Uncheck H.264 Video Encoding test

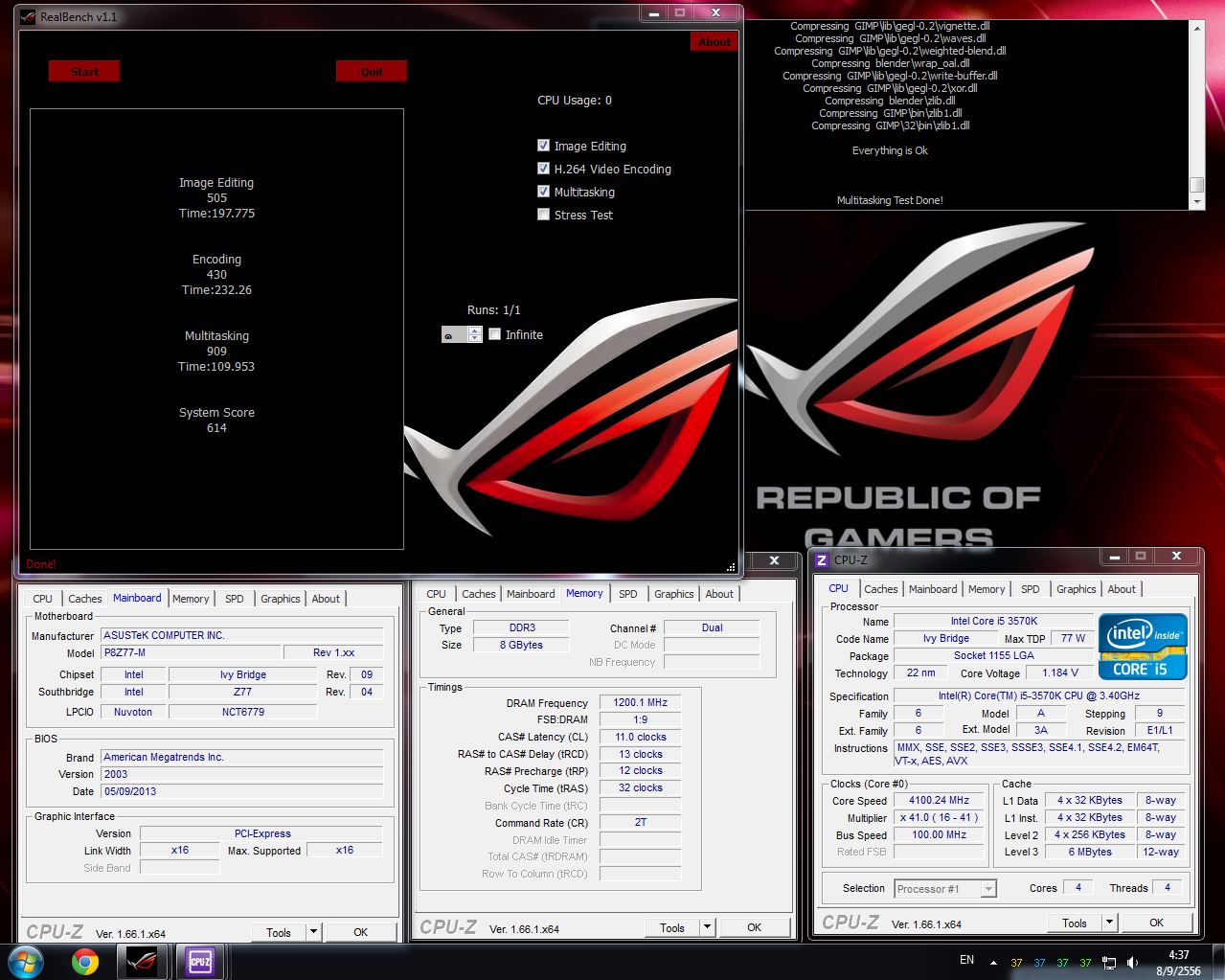tap(543, 169)
